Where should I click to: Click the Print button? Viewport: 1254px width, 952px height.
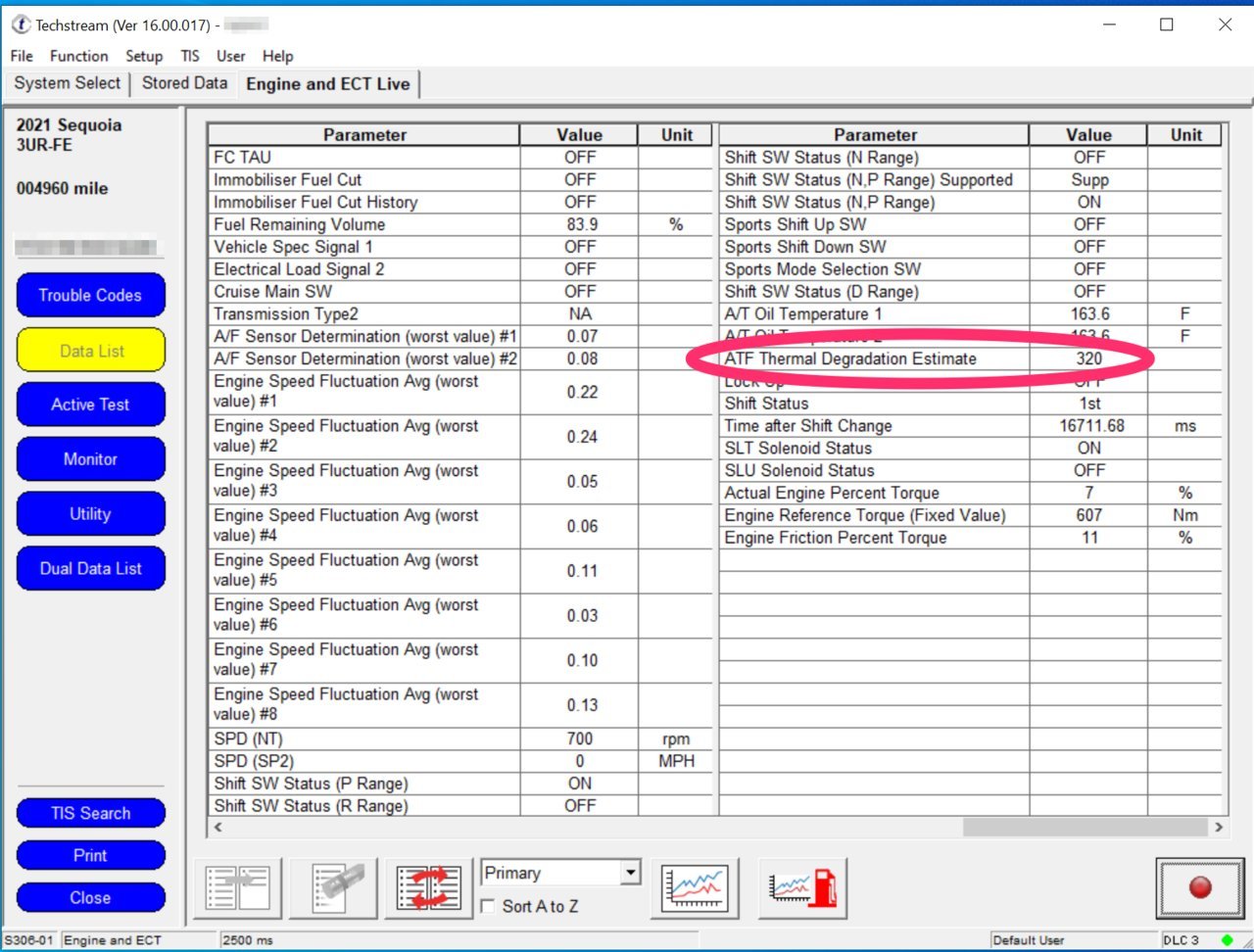click(90, 855)
